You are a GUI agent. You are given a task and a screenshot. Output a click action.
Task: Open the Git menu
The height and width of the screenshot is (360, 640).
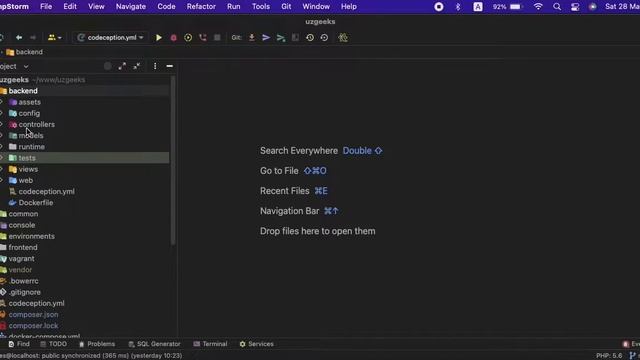pyautogui.click(x=286, y=7)
